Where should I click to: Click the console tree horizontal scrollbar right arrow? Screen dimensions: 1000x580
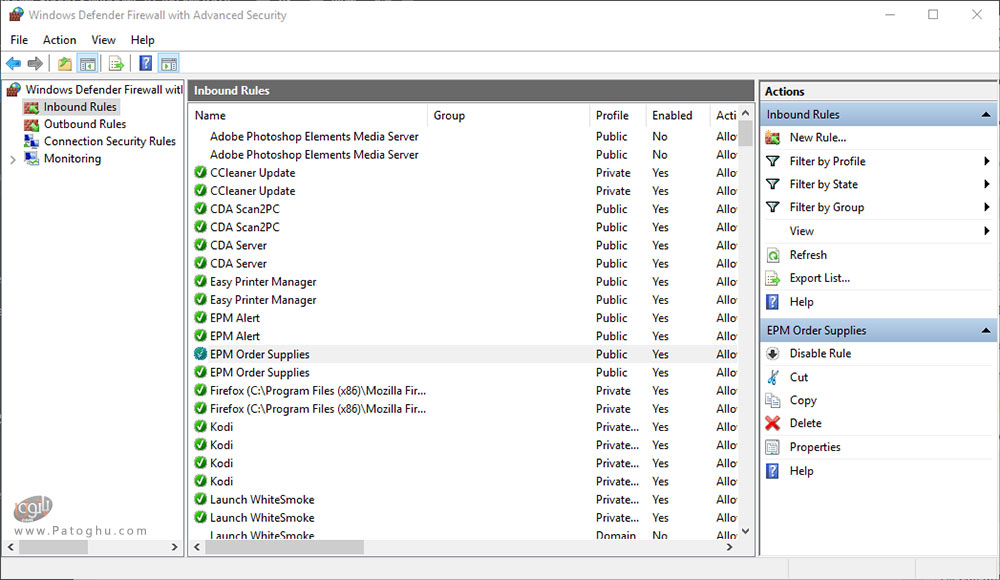click(174, 547)
